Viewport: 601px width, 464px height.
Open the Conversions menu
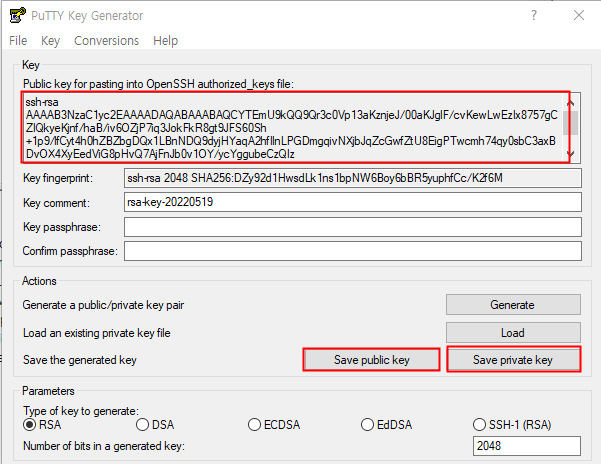point(106,41)
